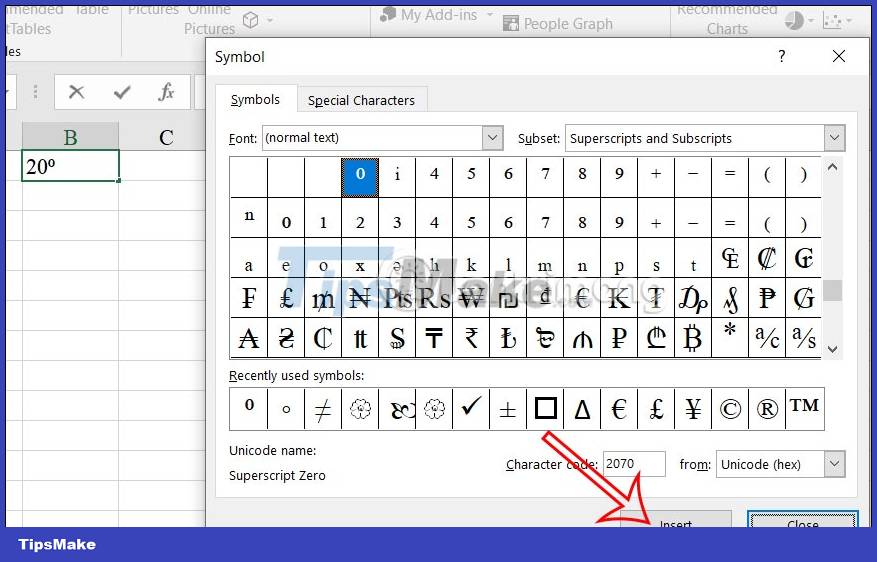Choose the recently used white square symbol
877x562 pixels.
(545, 409)
